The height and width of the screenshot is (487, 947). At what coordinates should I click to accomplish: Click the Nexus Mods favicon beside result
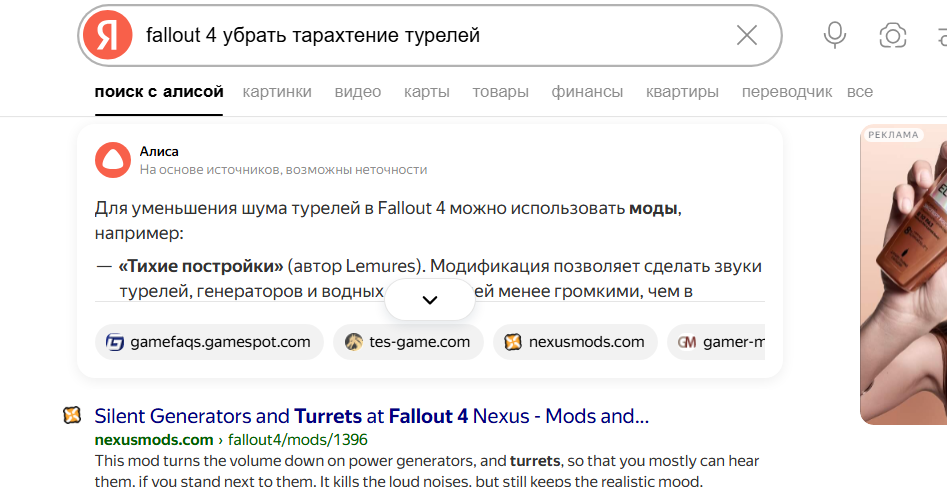72,415
